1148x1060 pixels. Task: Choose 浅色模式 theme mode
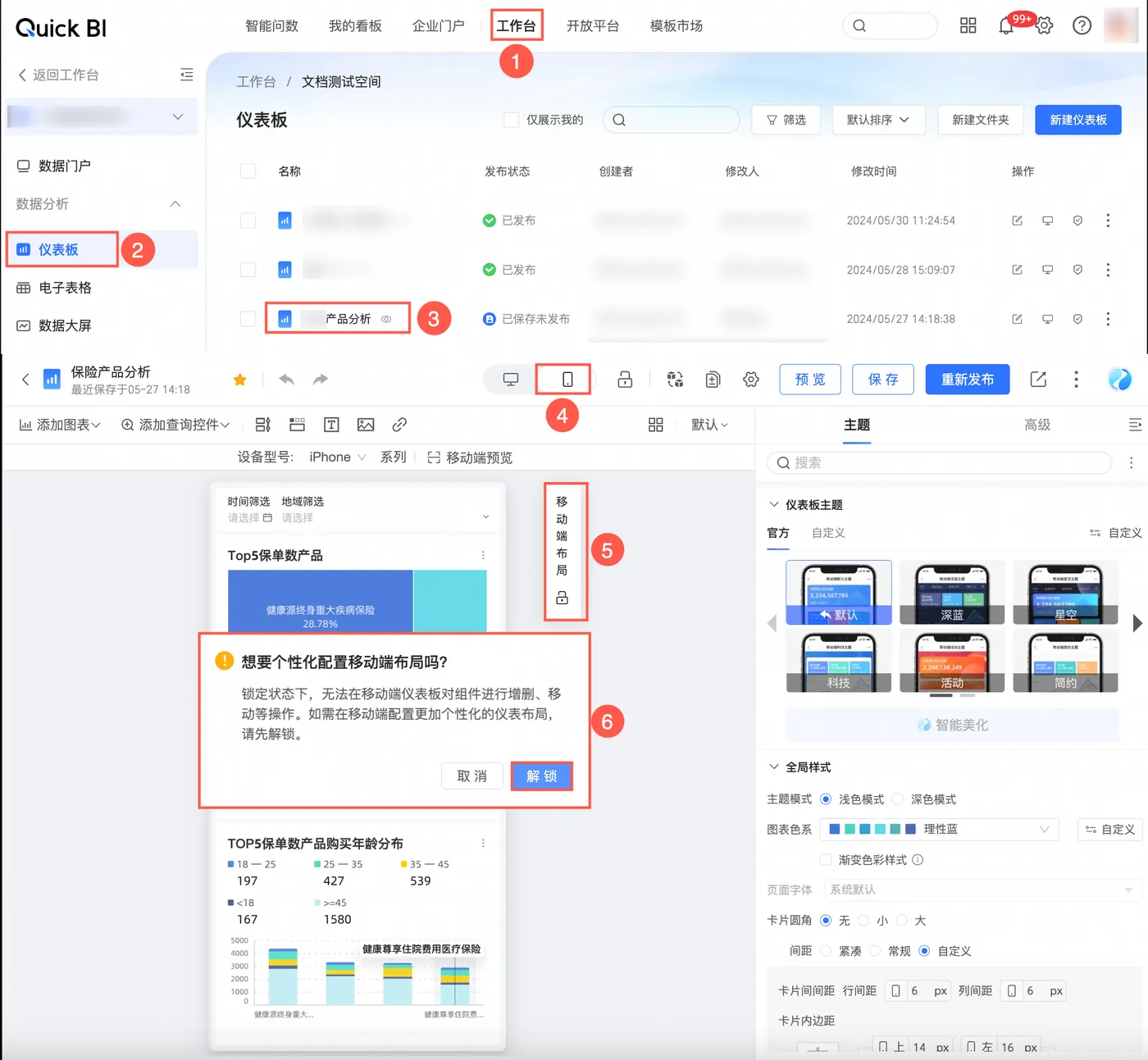[x=826, y=799]
